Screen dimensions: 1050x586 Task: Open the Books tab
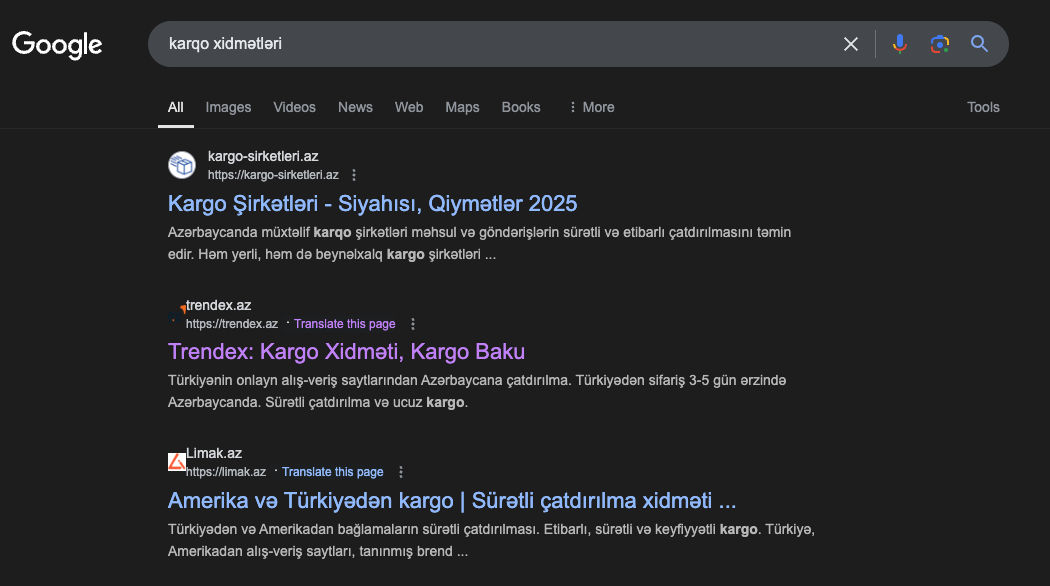pyautogui.click(x=521, y=107)
